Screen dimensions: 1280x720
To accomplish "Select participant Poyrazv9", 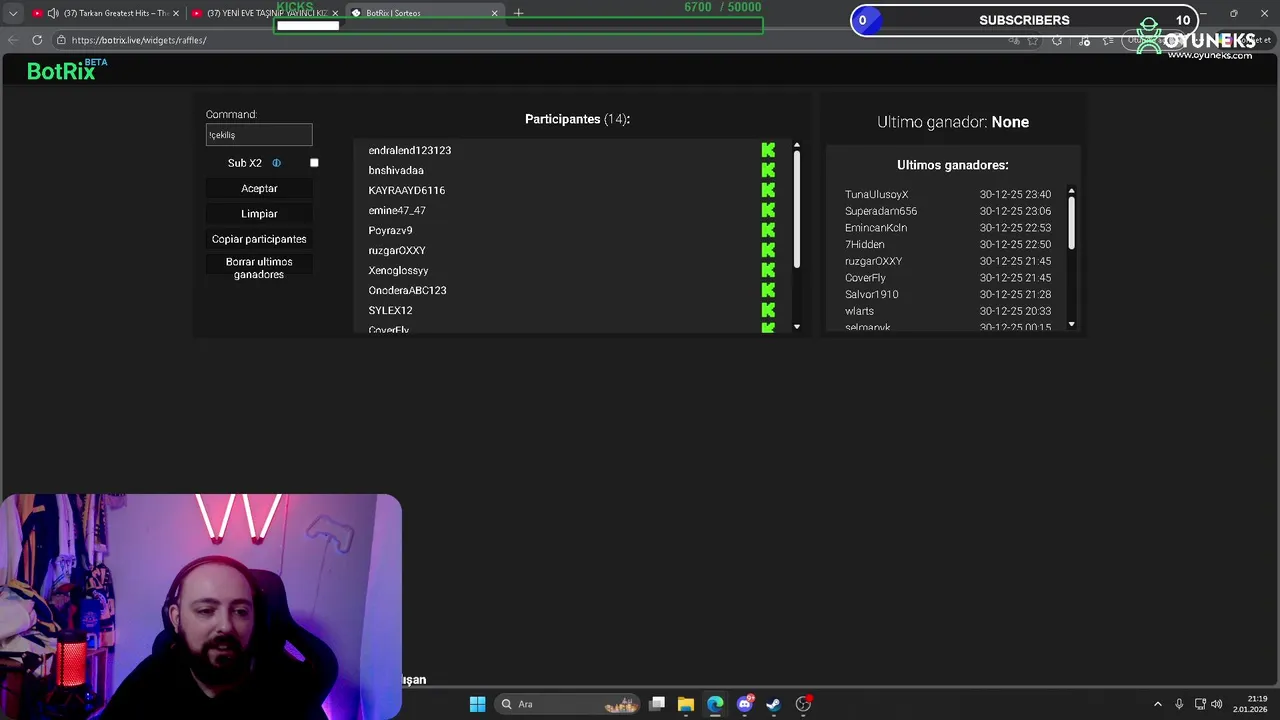I will pyautogui.click(x=390, y=230).
